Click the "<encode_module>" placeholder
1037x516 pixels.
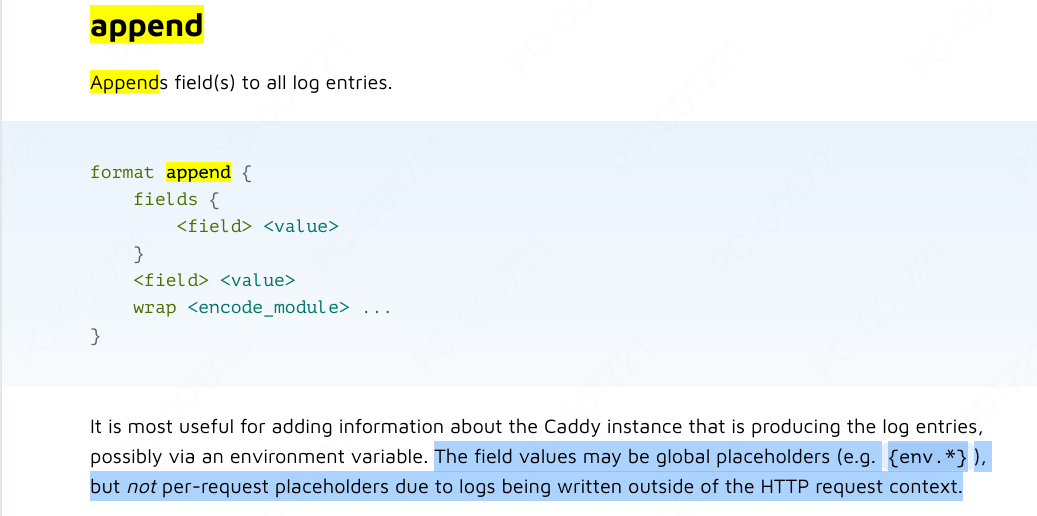(x=268, y=307)
